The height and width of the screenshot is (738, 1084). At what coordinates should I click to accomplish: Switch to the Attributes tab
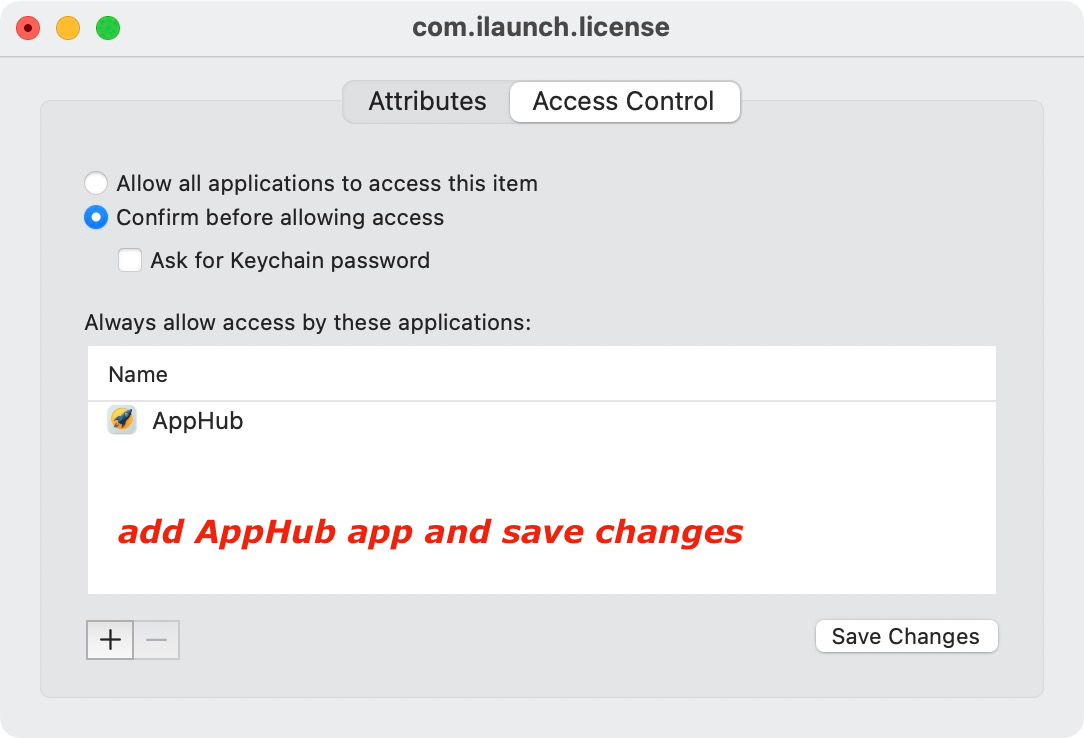(x=427, y=102)
